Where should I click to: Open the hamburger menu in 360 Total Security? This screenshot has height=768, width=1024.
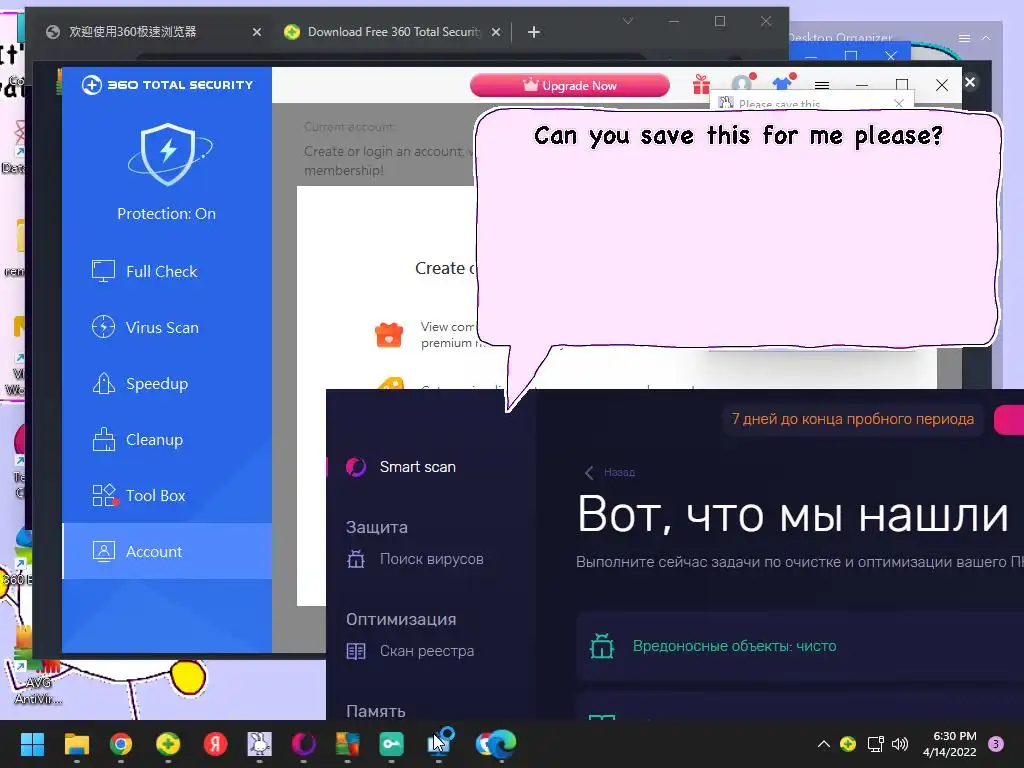[822, 86]
